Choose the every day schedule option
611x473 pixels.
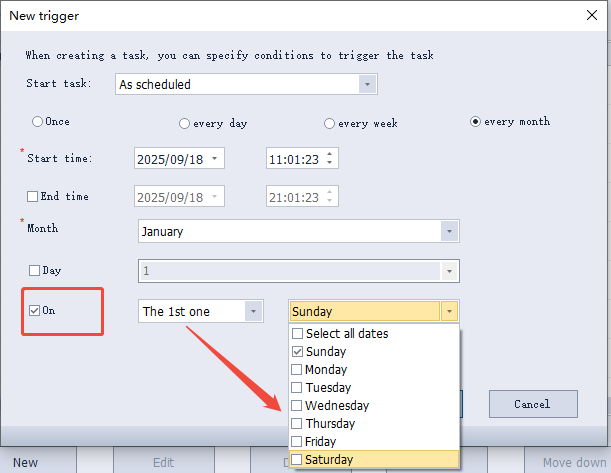click(x=184, y=123)
